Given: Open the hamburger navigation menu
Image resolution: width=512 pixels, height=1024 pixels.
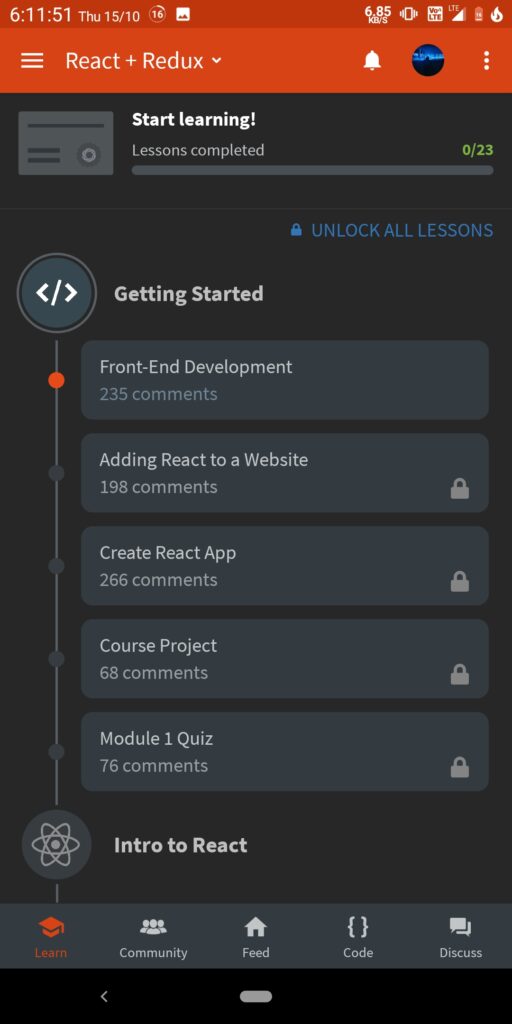Looking at the screenshot, I should pyautogui.click(x=32, y=61).
